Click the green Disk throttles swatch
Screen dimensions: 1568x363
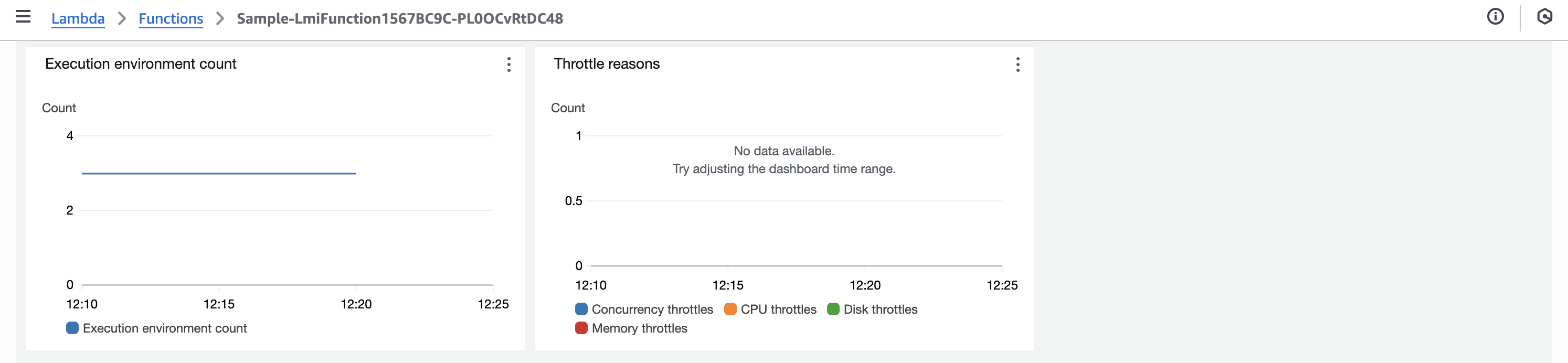click(x=833, y=309)
